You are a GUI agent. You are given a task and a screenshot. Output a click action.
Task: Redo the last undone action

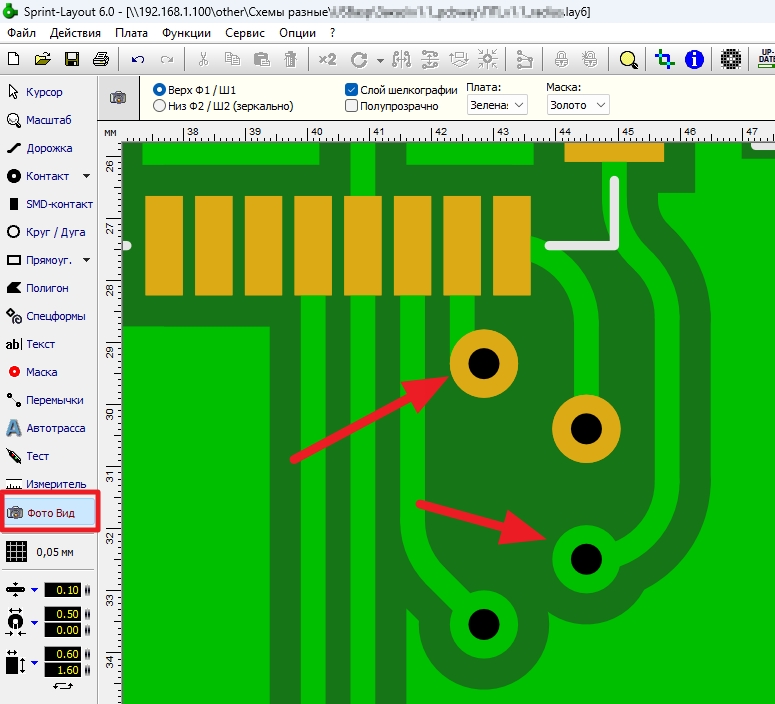pyautogui.click(x=167, y=60)
